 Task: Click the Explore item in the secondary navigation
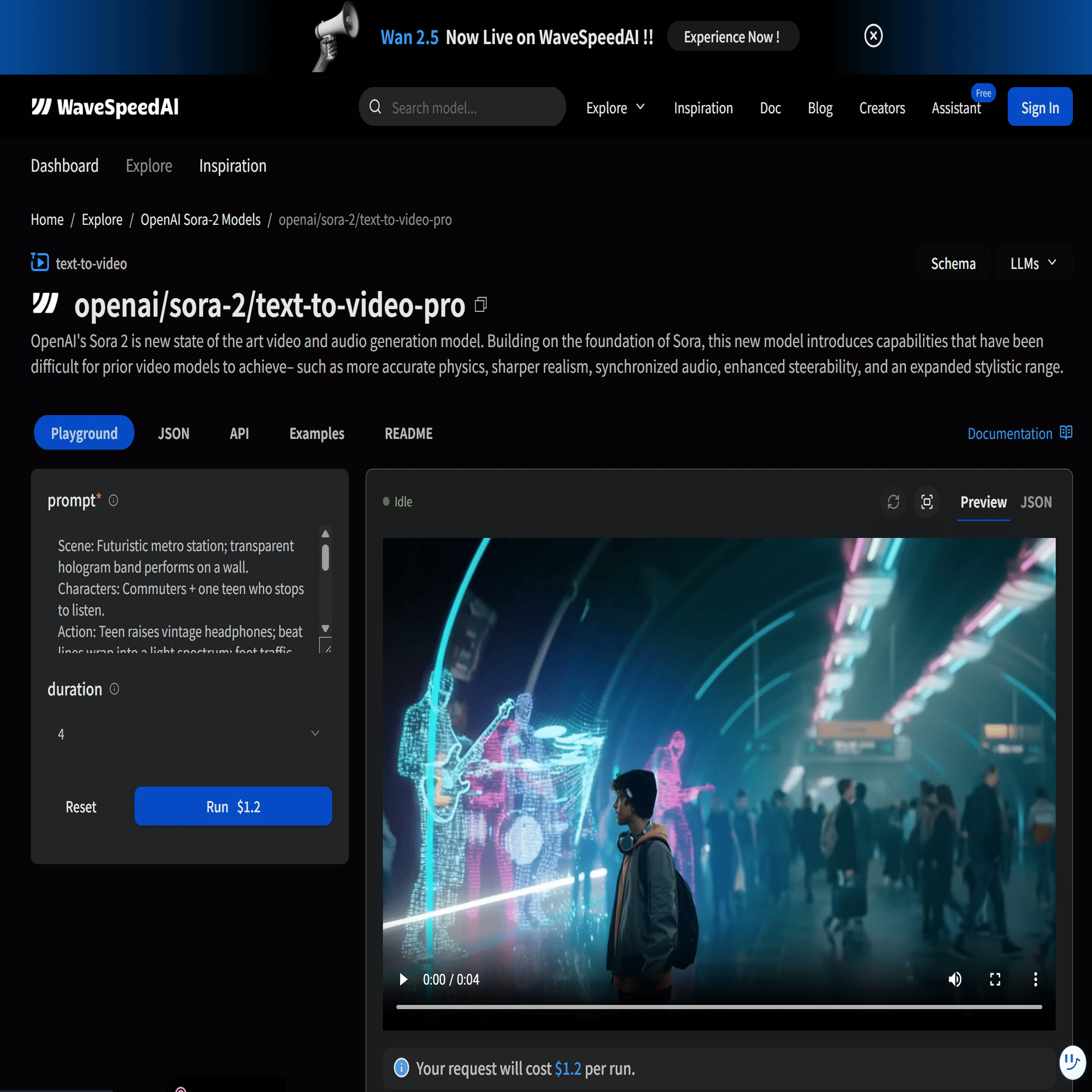[x=149, y=166]
